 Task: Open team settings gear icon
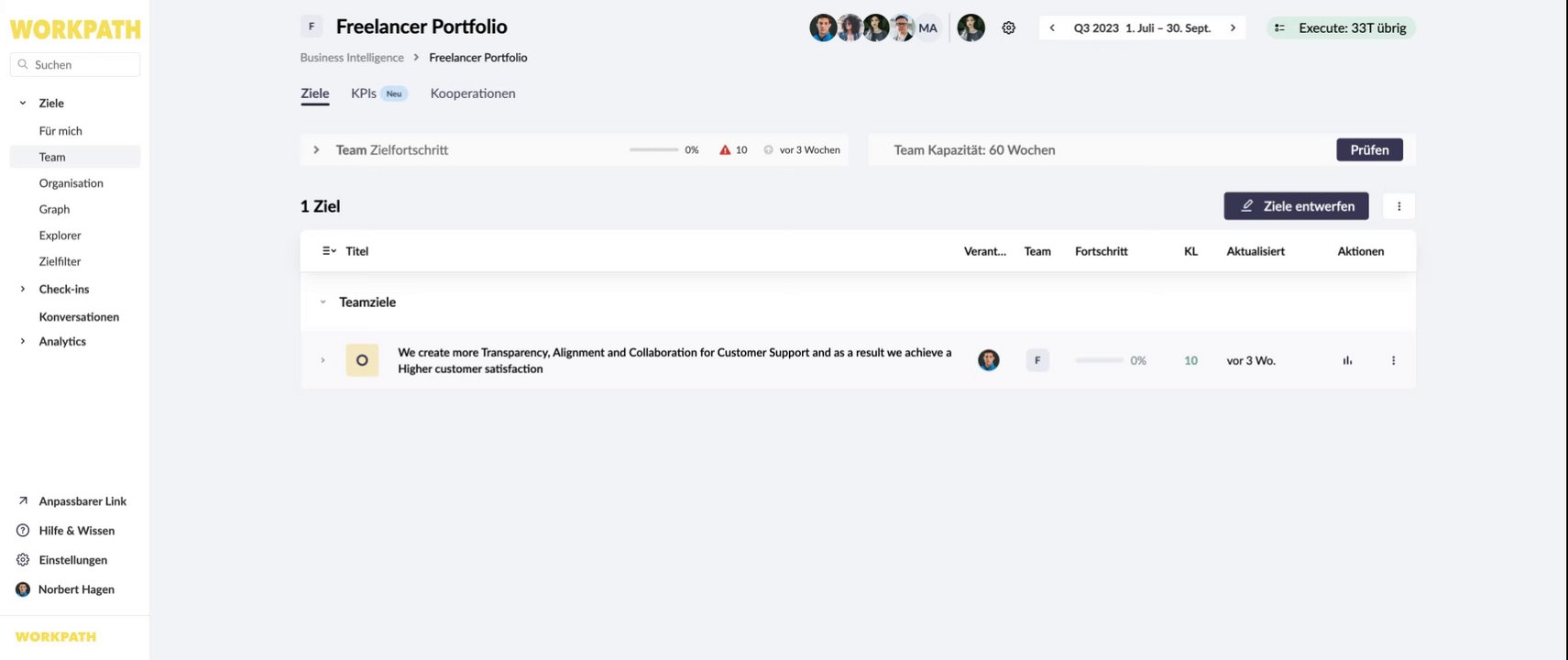(1009, 28)
